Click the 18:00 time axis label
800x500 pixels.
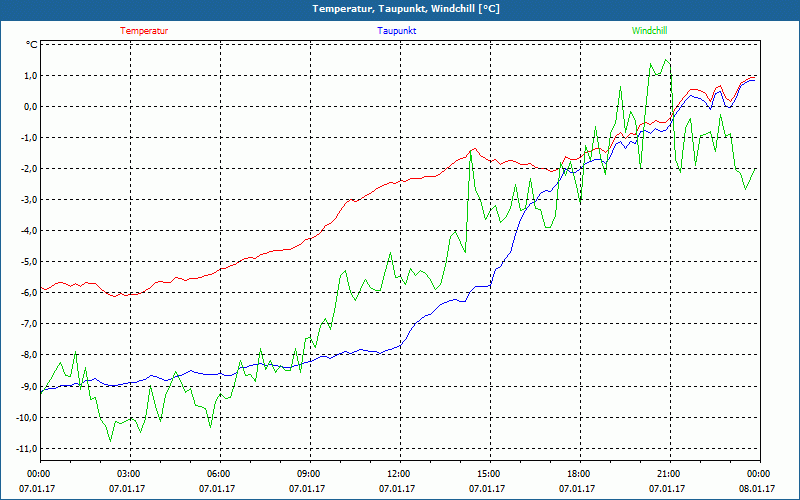tap(578, 474)
